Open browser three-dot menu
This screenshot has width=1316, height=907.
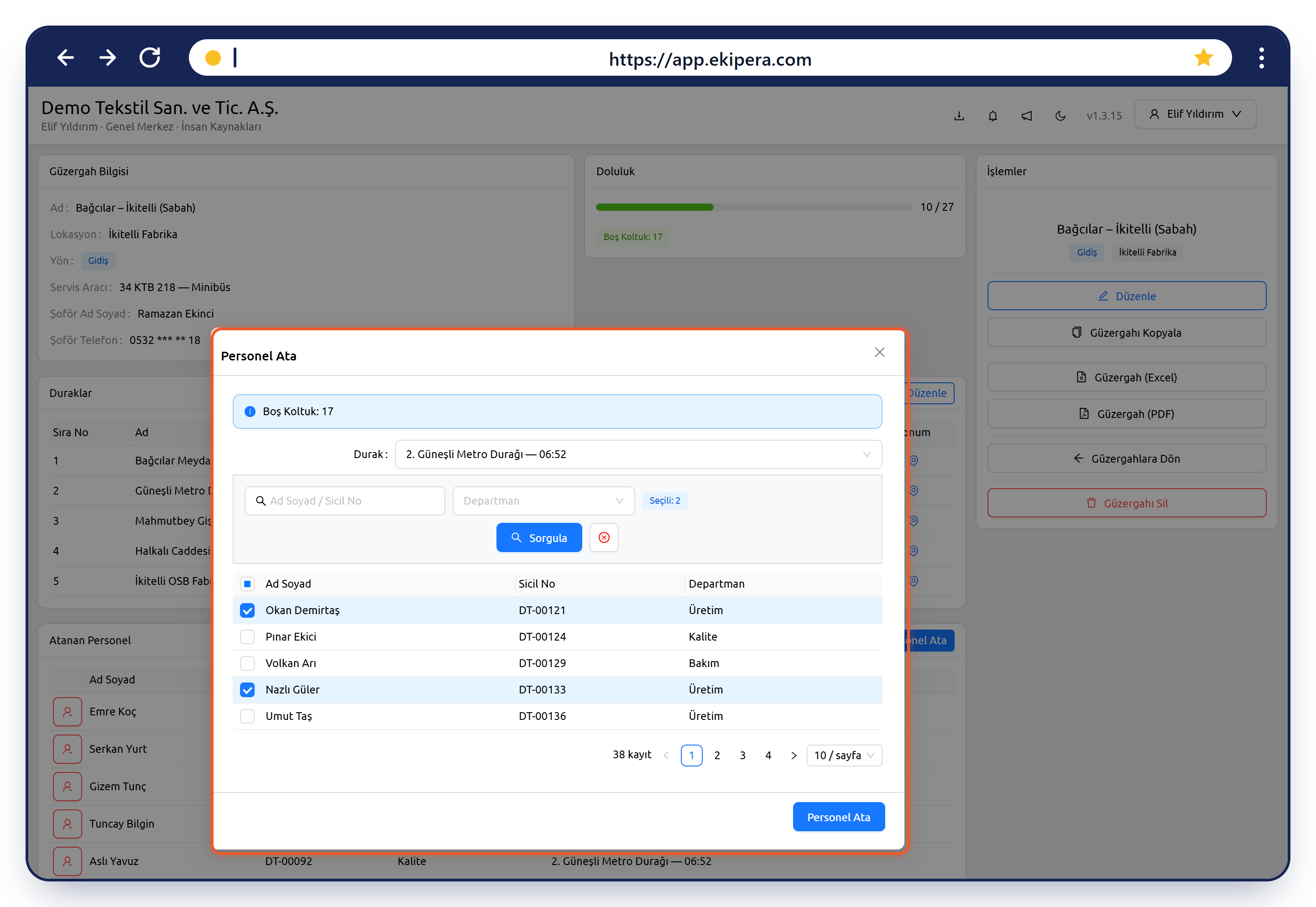click(x=1261, y=57)
